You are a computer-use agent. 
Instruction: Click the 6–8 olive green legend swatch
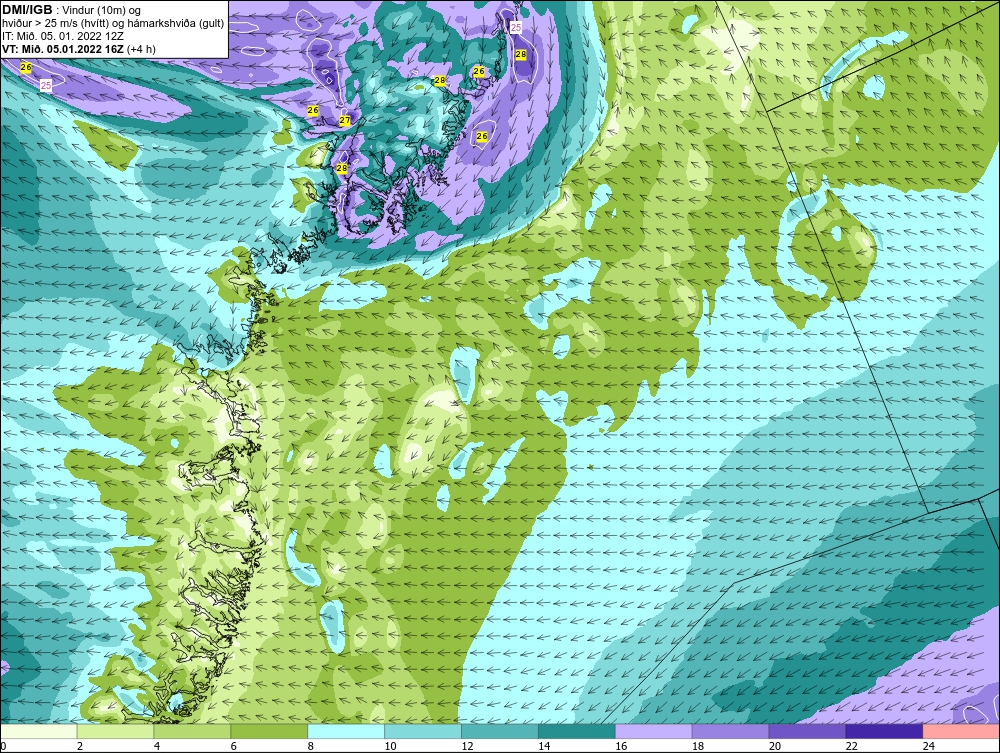pyautogui.click(x=269, y=731)
